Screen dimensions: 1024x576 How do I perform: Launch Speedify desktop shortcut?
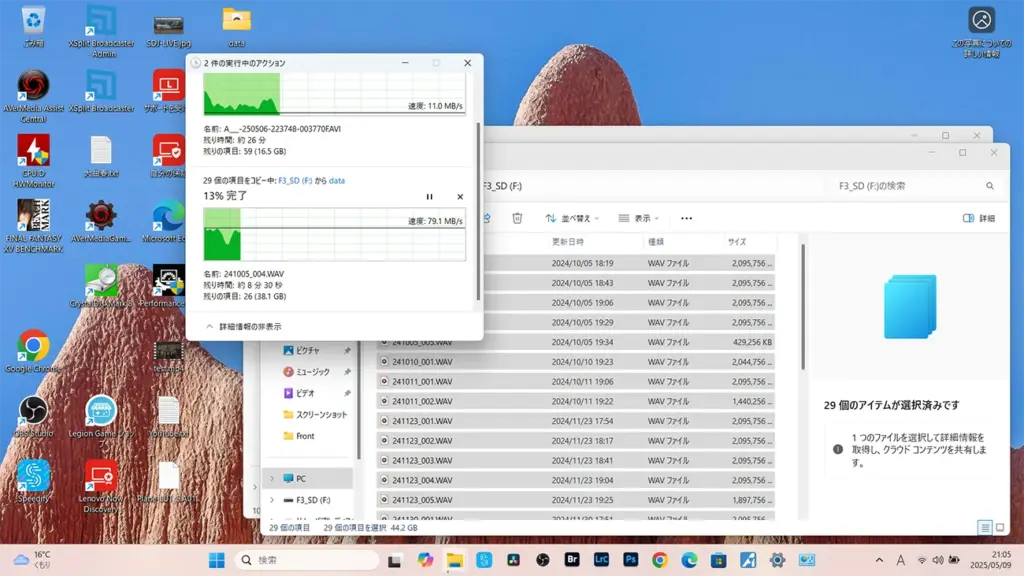(33, 481)
